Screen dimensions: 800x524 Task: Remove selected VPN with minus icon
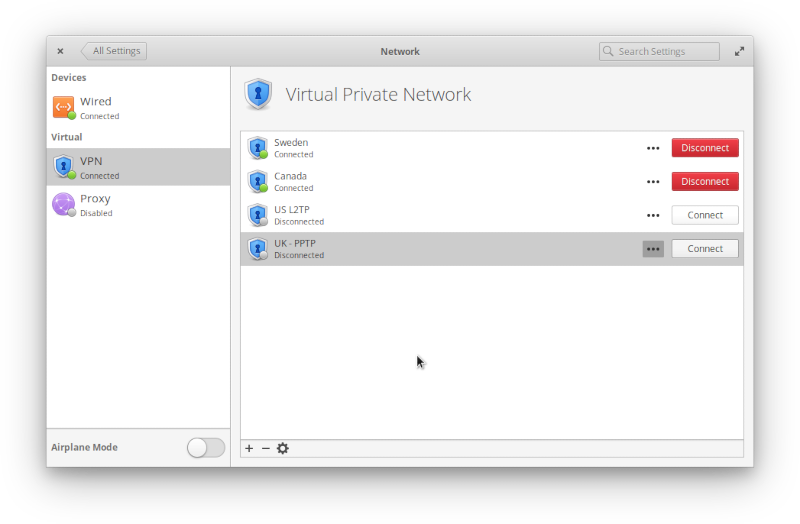[x=265, y=448]
